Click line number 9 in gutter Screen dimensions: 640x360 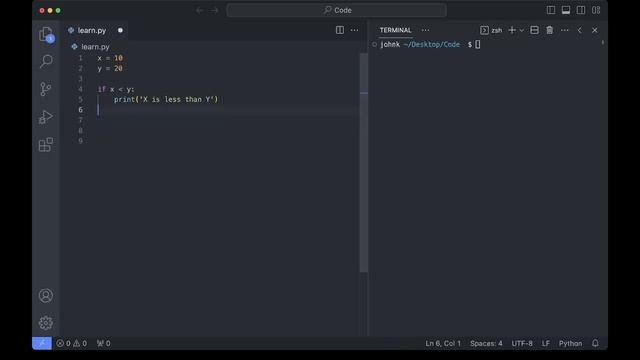pos(80,141)
